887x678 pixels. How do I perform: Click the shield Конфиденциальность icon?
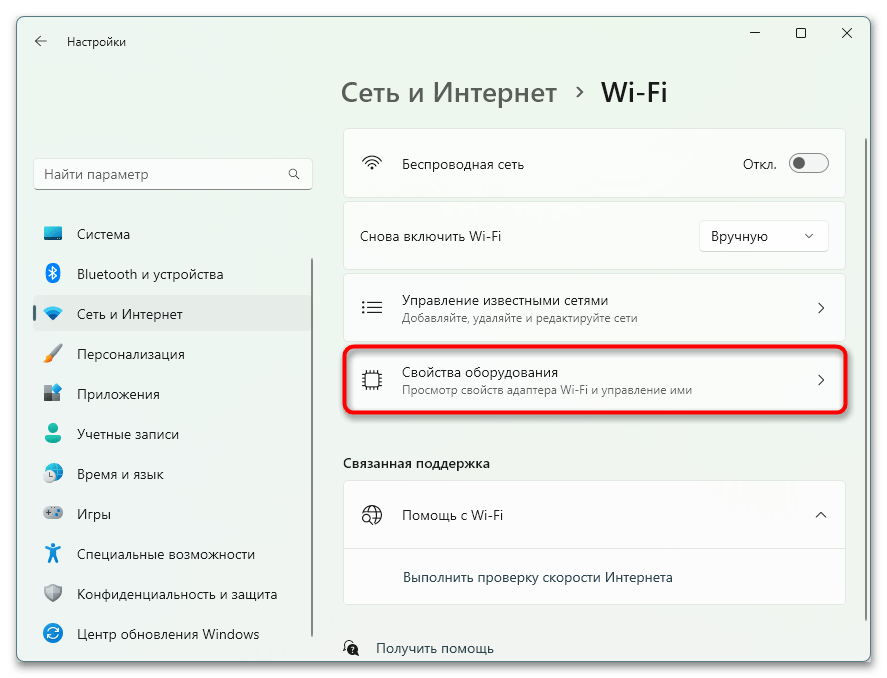[53, 594]
